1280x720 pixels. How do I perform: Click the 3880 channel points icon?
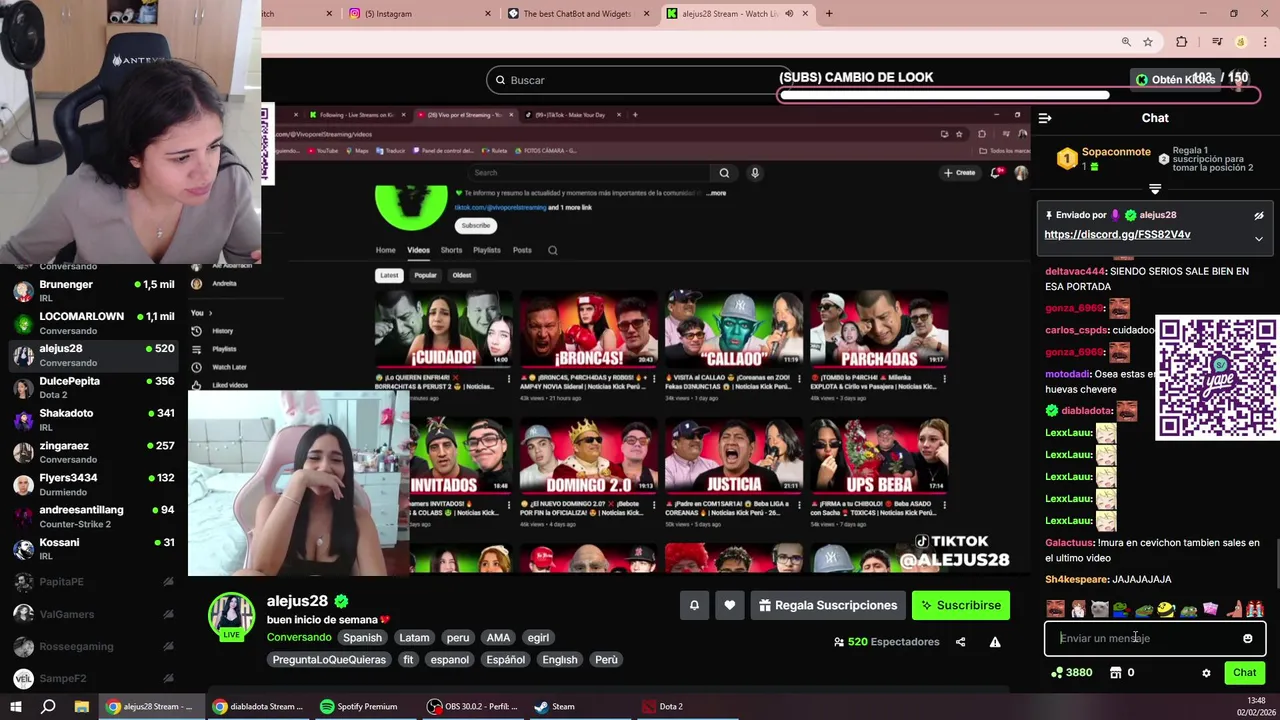(1057, 673)
